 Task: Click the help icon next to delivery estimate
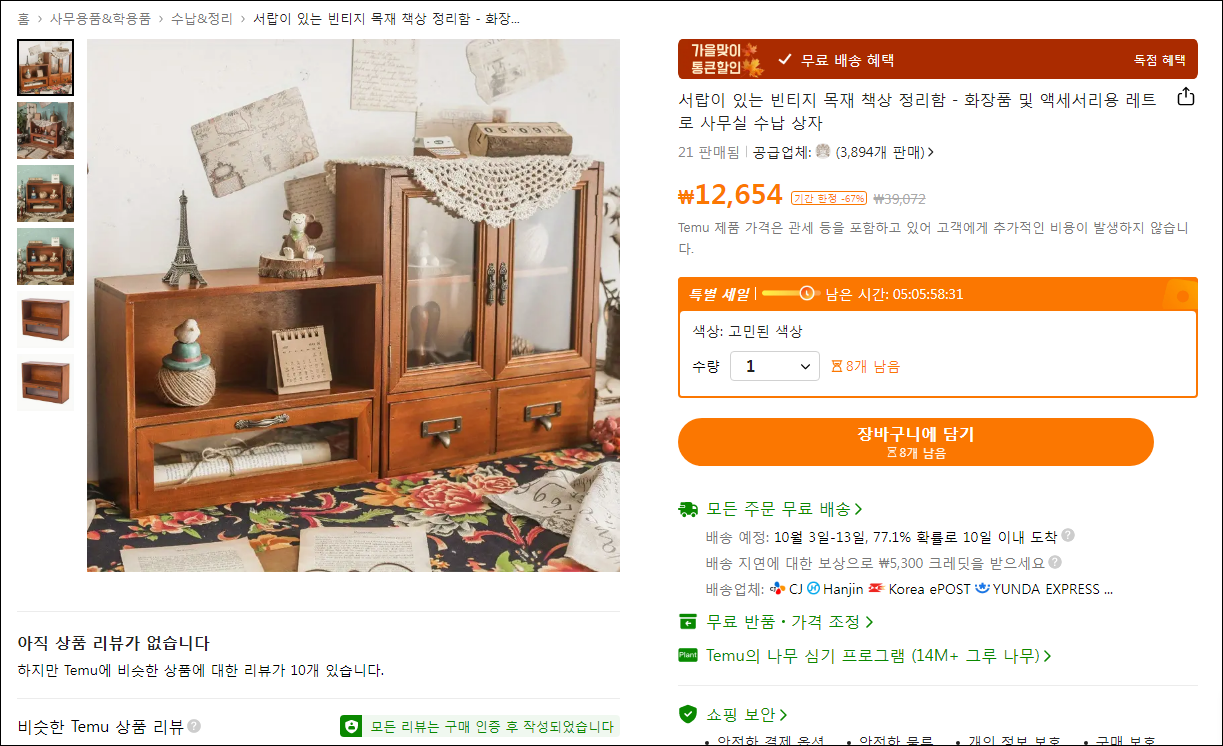click(x=1068, y=536)
